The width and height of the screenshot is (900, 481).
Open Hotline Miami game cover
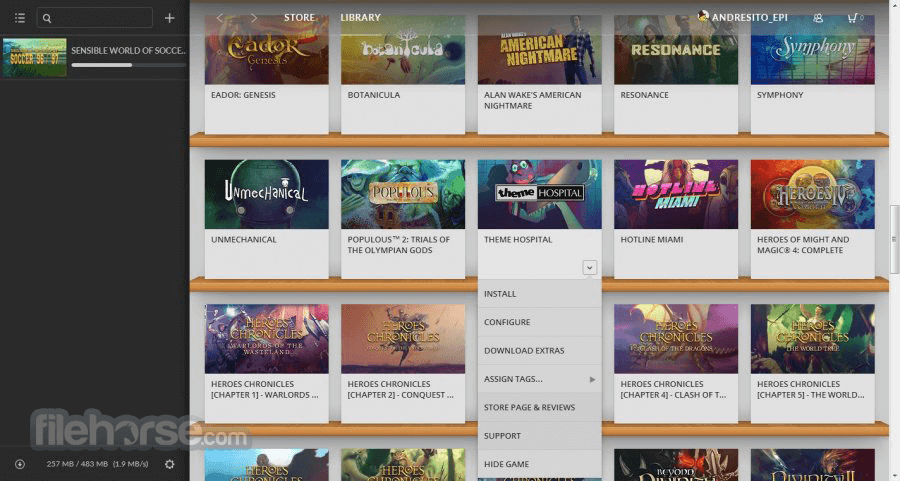(x=676, y=195)
